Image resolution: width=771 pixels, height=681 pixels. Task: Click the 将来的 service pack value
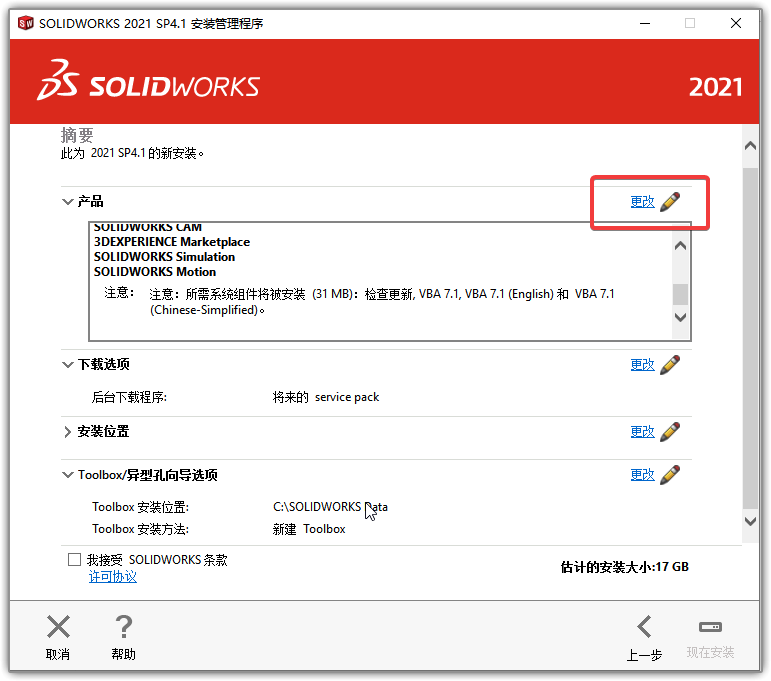[326, 397]
